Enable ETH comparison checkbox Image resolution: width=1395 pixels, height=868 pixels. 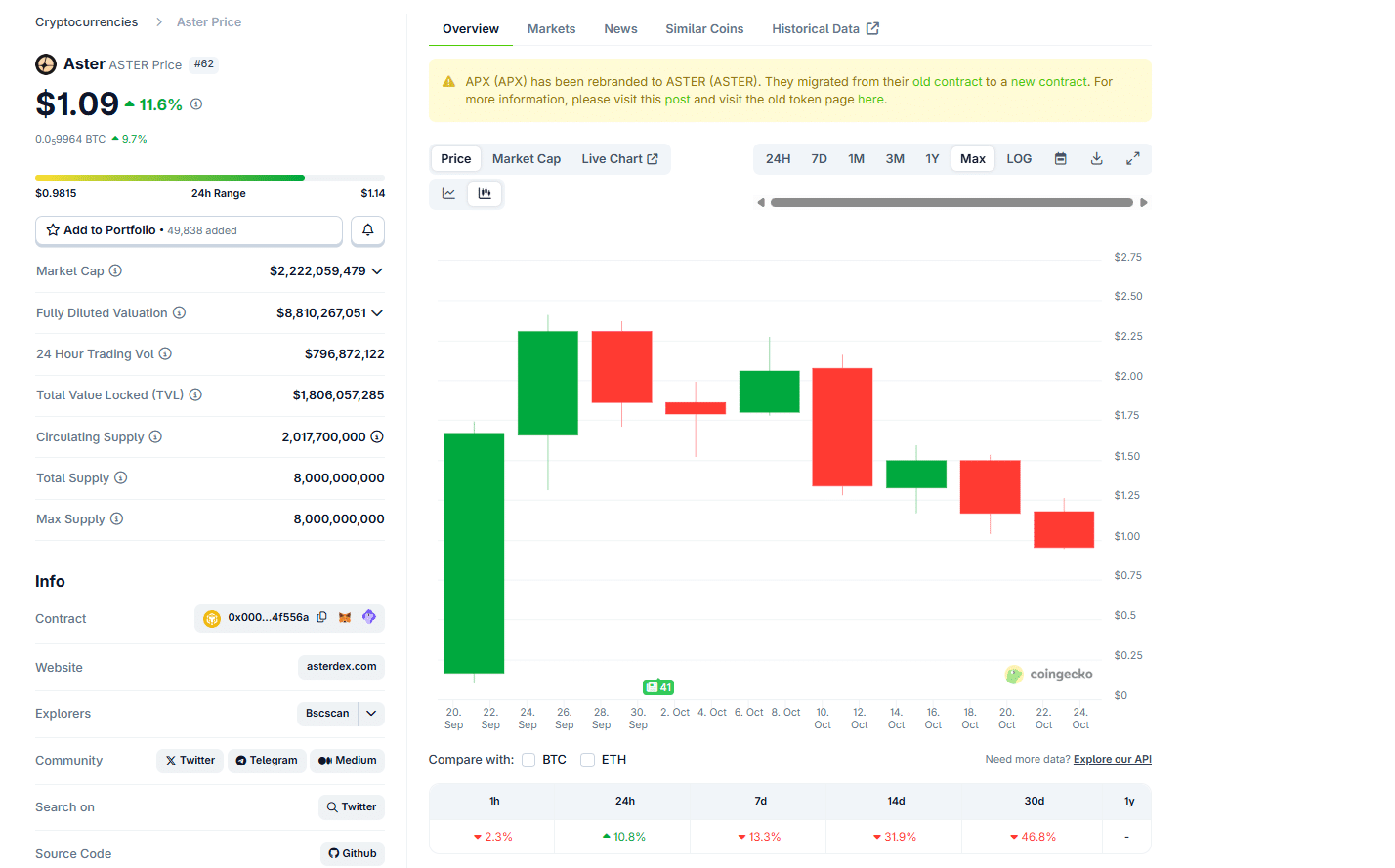(x=587, y=760)
